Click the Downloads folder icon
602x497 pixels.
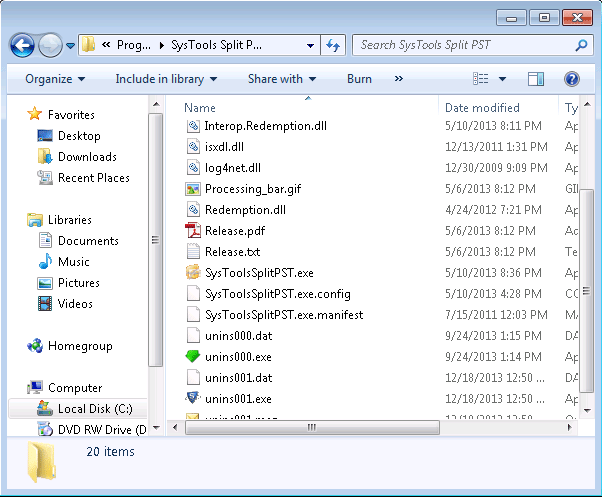(x=45, y=157)
